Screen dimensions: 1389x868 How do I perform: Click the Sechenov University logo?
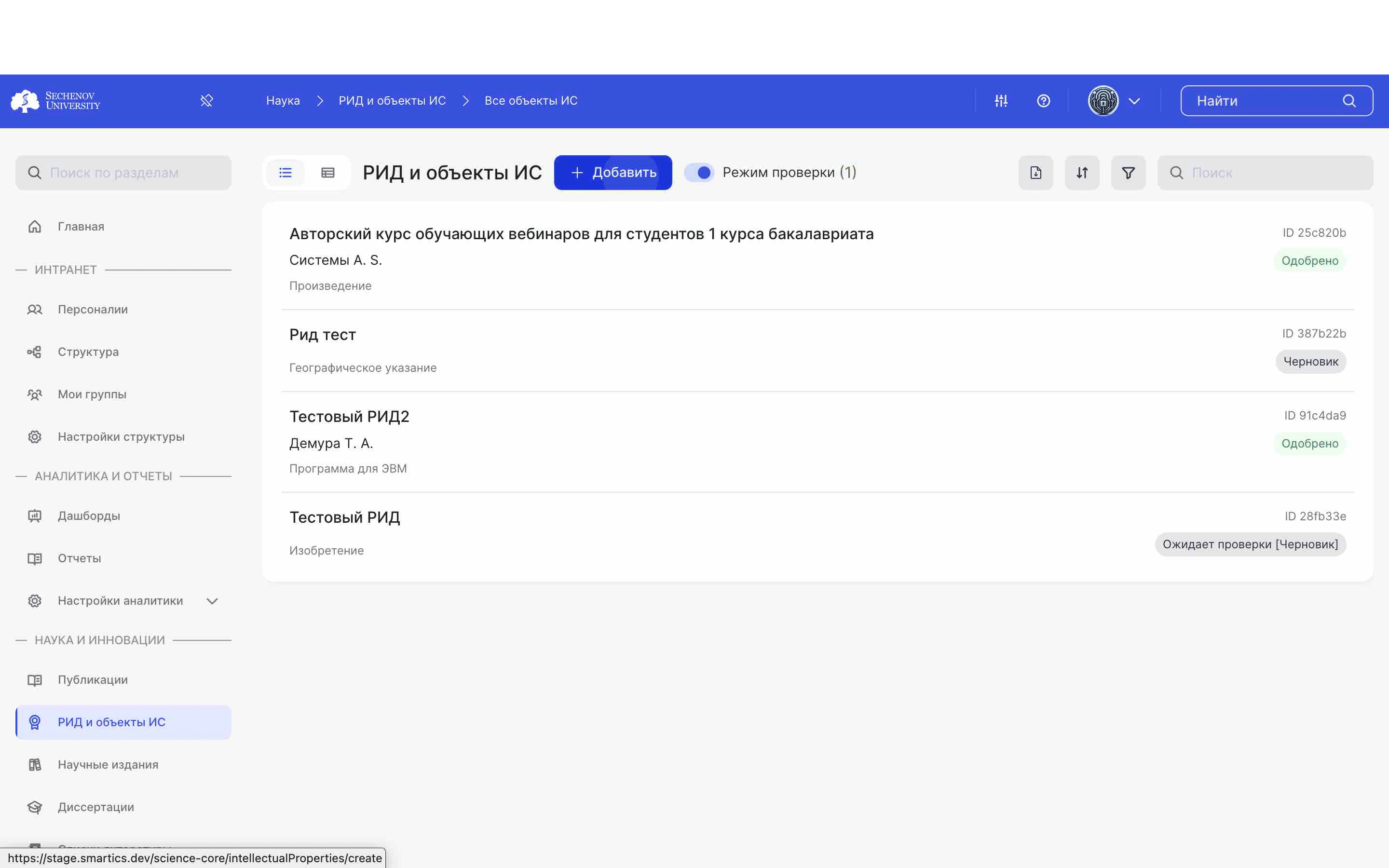pyautogui.click(x=55, y=100)
